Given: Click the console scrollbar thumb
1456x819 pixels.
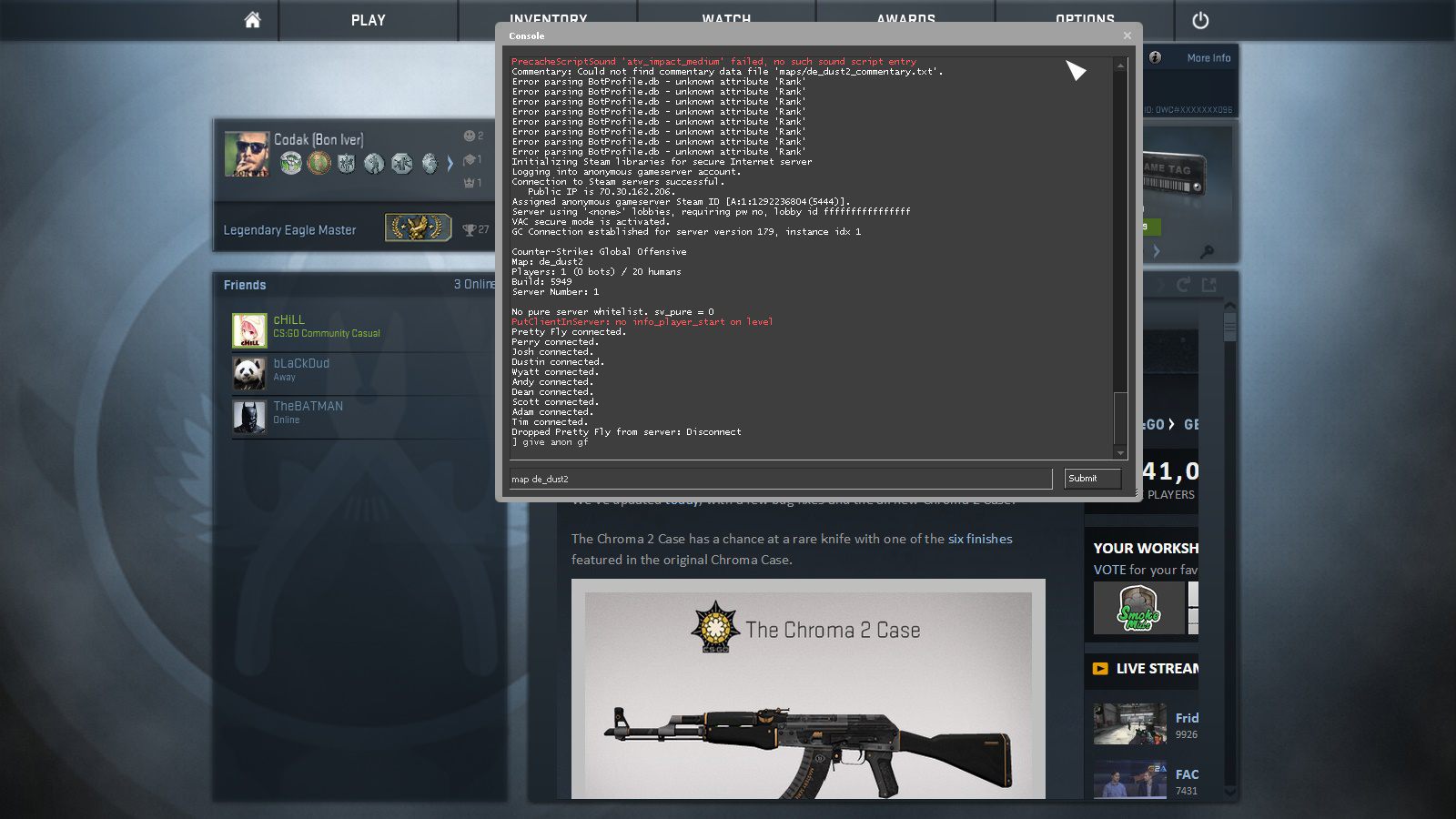Looking at the screenshot, I should pyautogui.click(x=1121, y=419).
